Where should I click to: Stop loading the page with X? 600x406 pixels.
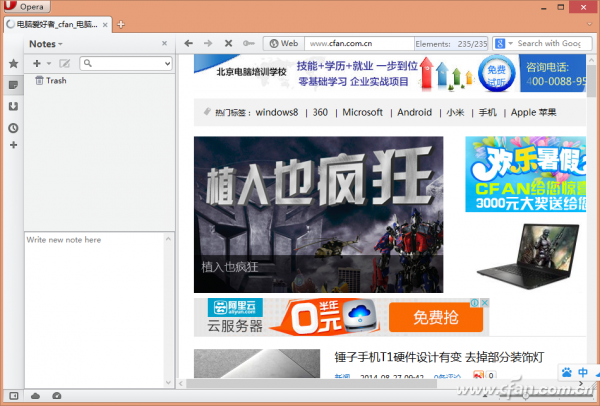[x=228, y=43]
